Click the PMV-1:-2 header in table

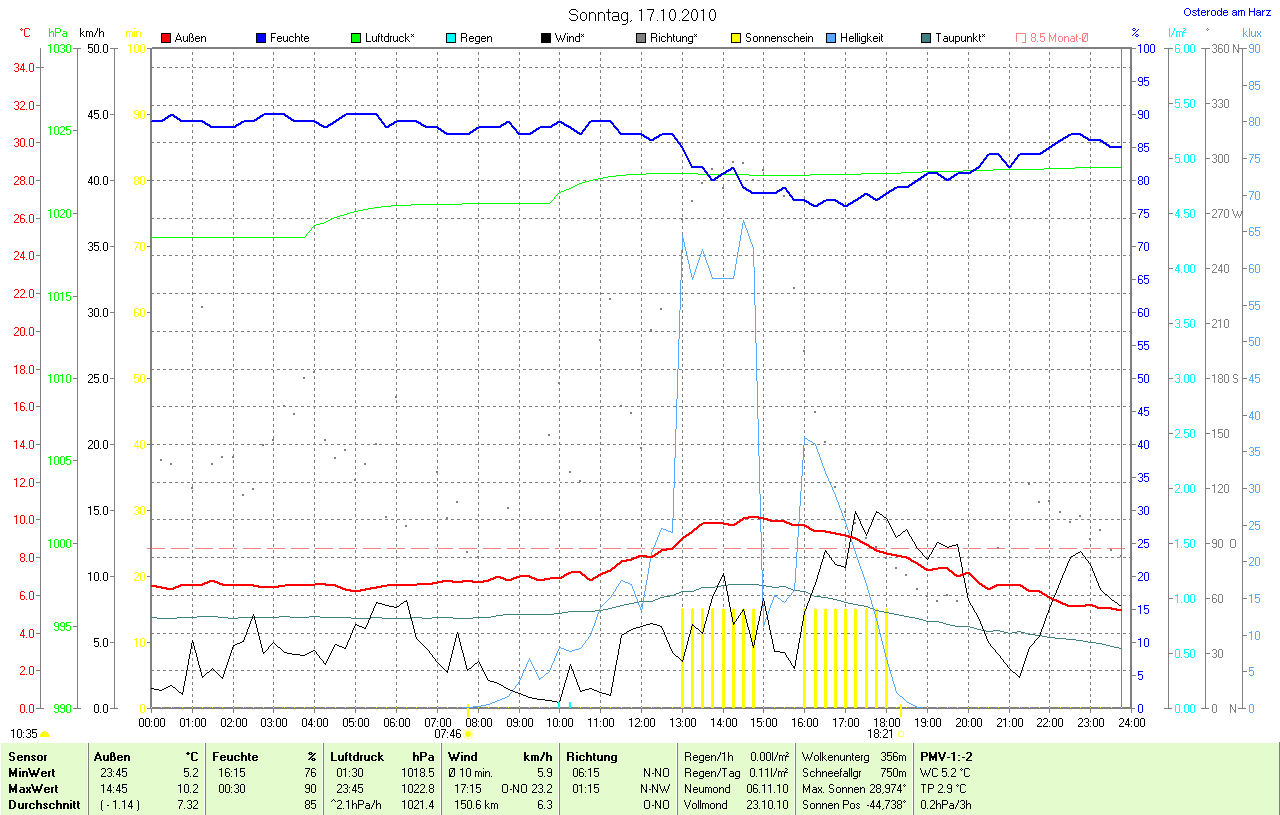pos(948,757)
